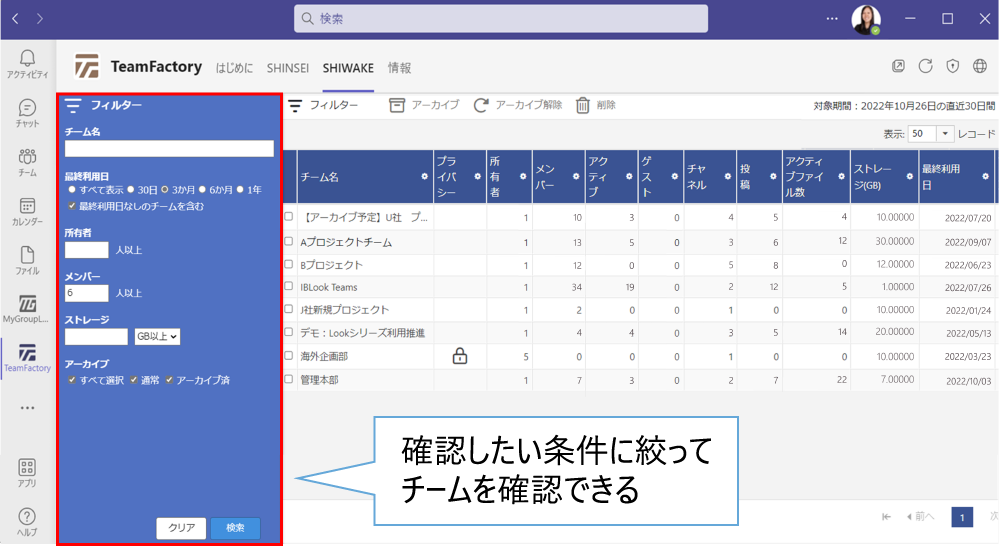Viewport: 999px width, 546px height.
Task: Click the globe icon in header
Action: tap(980, 66)
